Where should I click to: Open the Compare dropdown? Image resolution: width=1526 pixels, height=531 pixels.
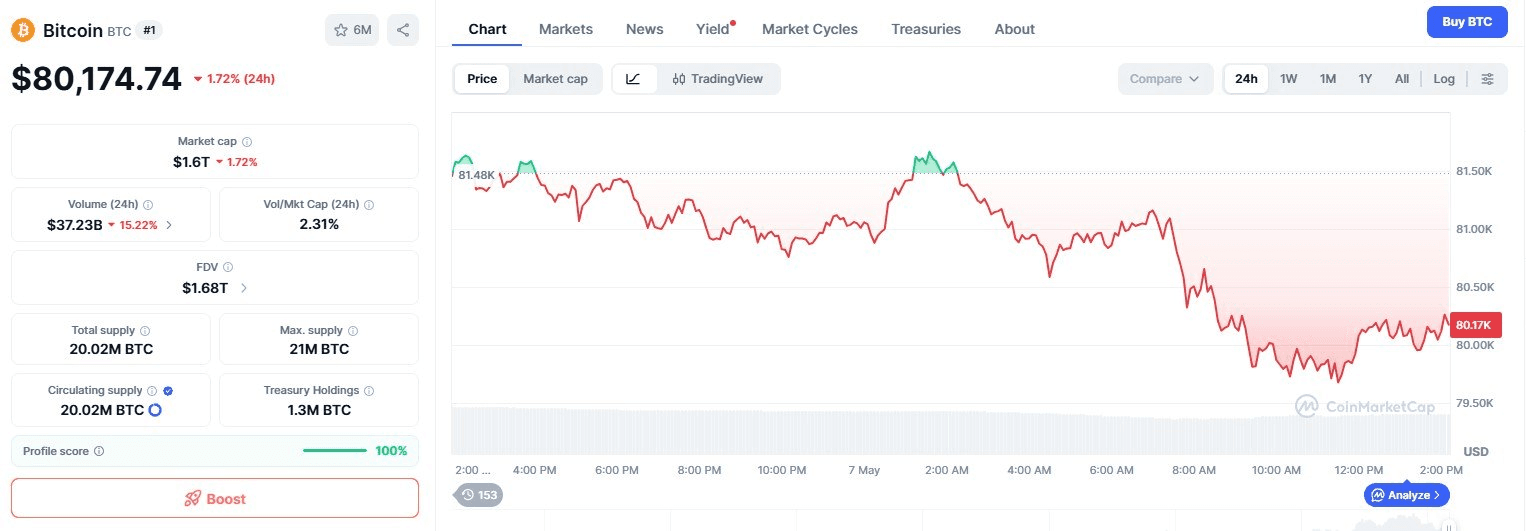(x=1165, y=79)
